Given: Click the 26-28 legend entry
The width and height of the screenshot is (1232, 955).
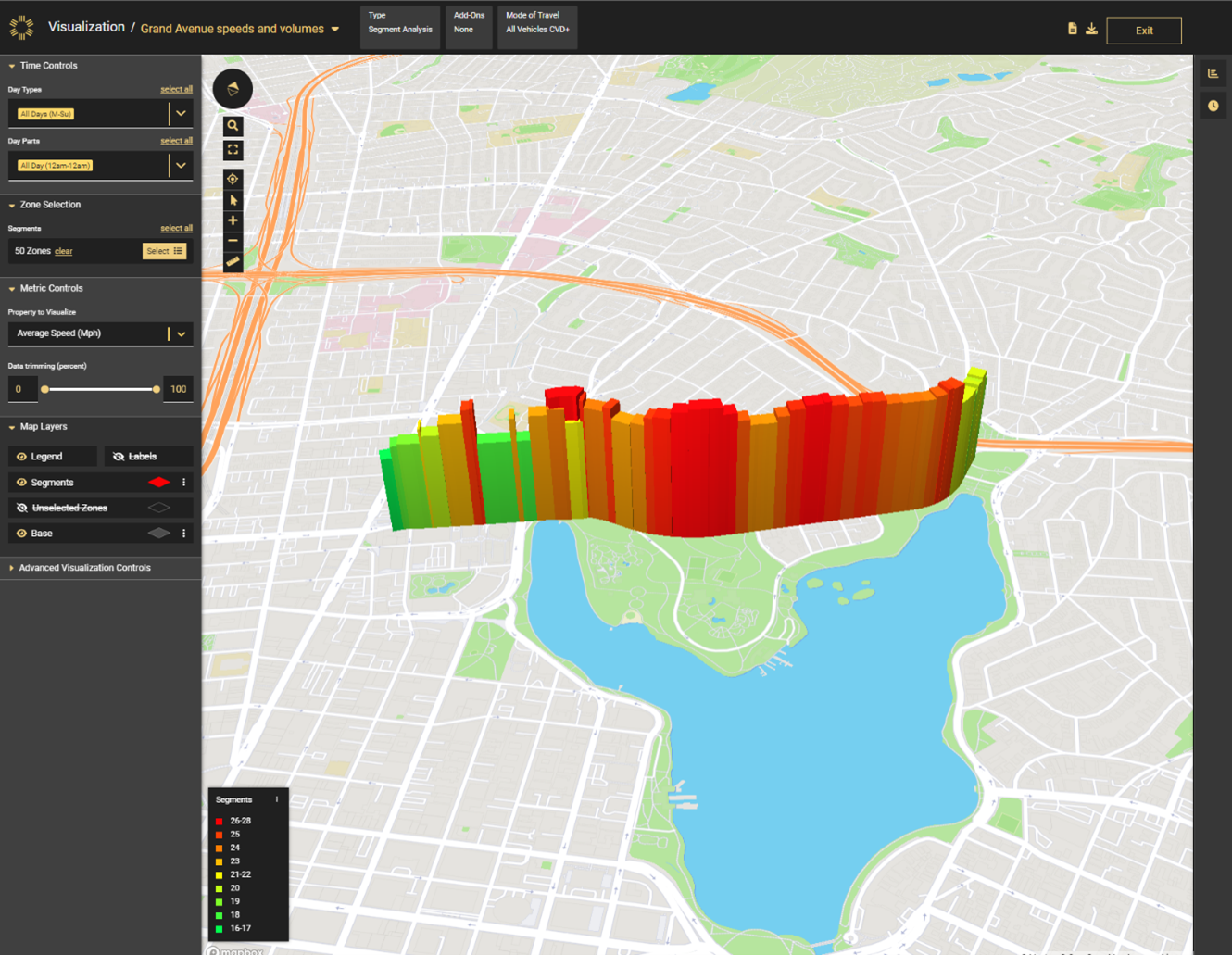Looking at the screenshot, I should pos(233,821).
